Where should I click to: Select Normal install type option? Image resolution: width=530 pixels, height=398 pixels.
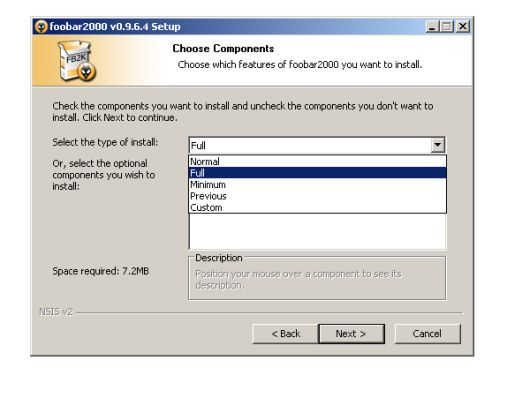[x=317, y=161]
